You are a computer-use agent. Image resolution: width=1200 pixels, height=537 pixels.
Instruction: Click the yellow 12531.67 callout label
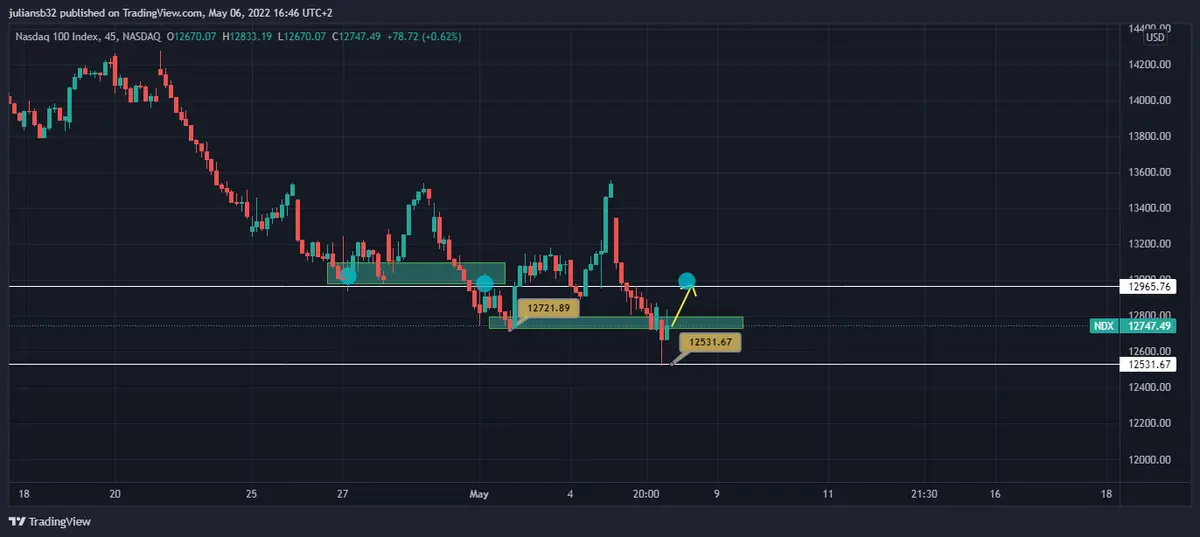(710, 342)
